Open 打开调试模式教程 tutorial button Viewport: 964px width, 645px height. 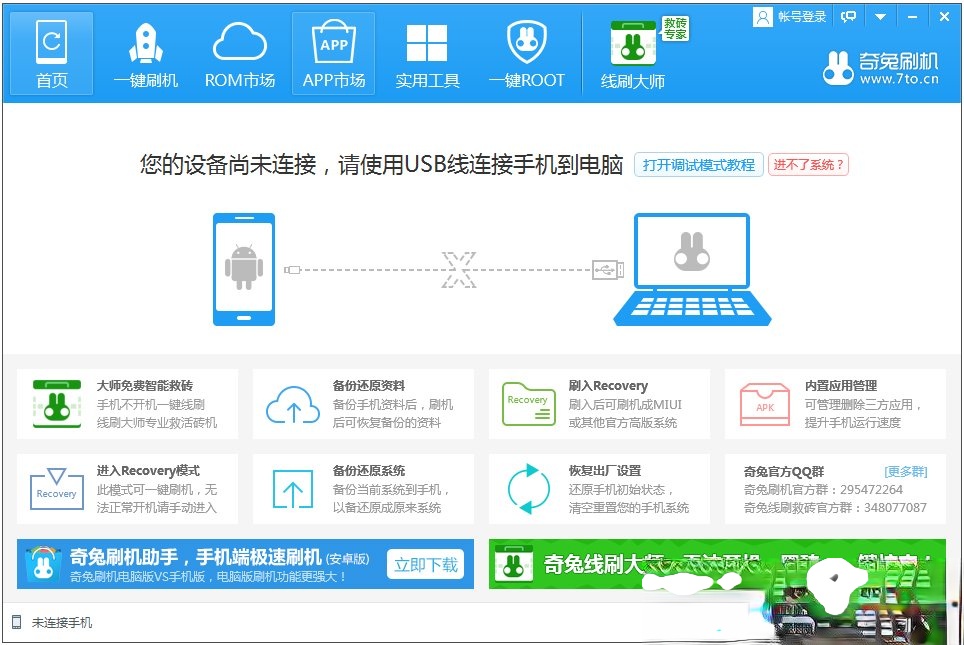pos(698,165)
